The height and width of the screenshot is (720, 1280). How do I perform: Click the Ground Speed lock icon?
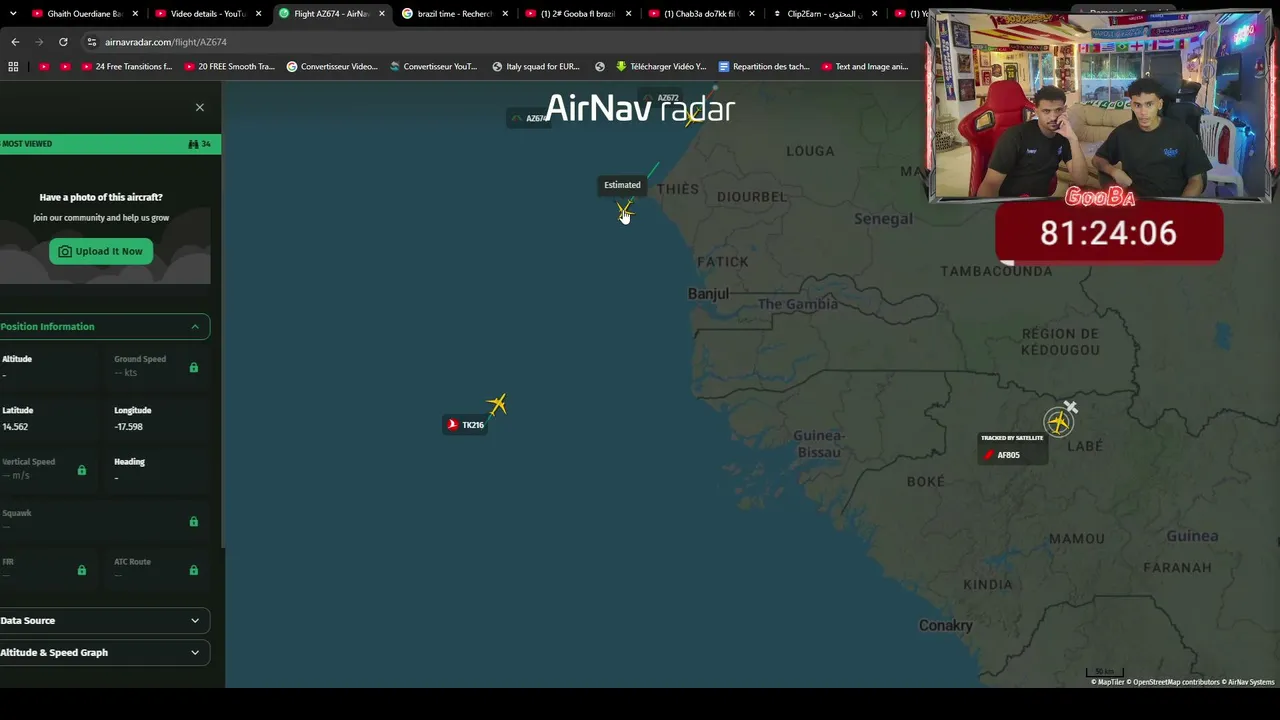[194, 367]
